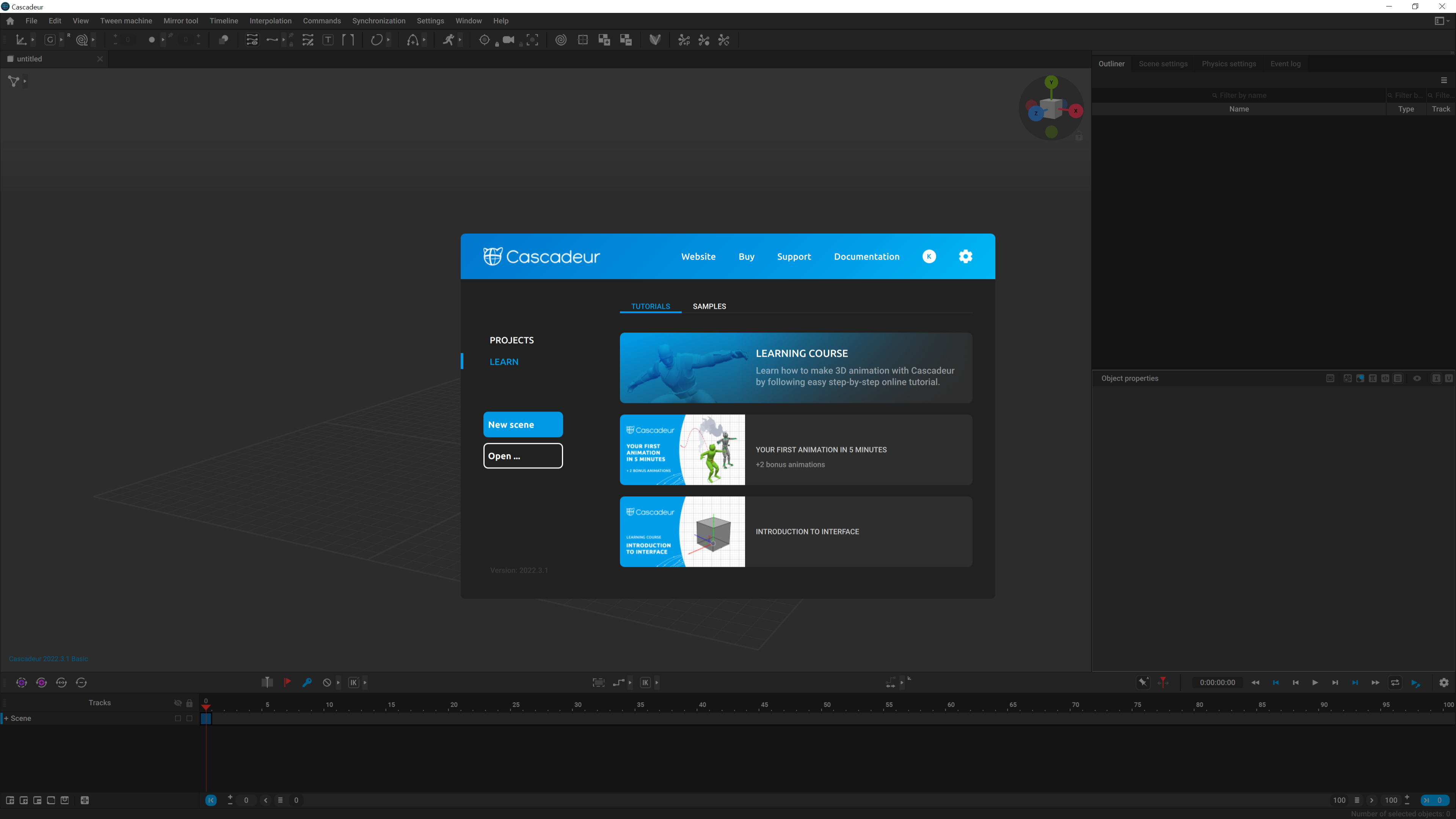The height and width of the screenshot is (819, 1456).
Task: Toggle the Scene track visibility checkbox
Action: (178, 719)
